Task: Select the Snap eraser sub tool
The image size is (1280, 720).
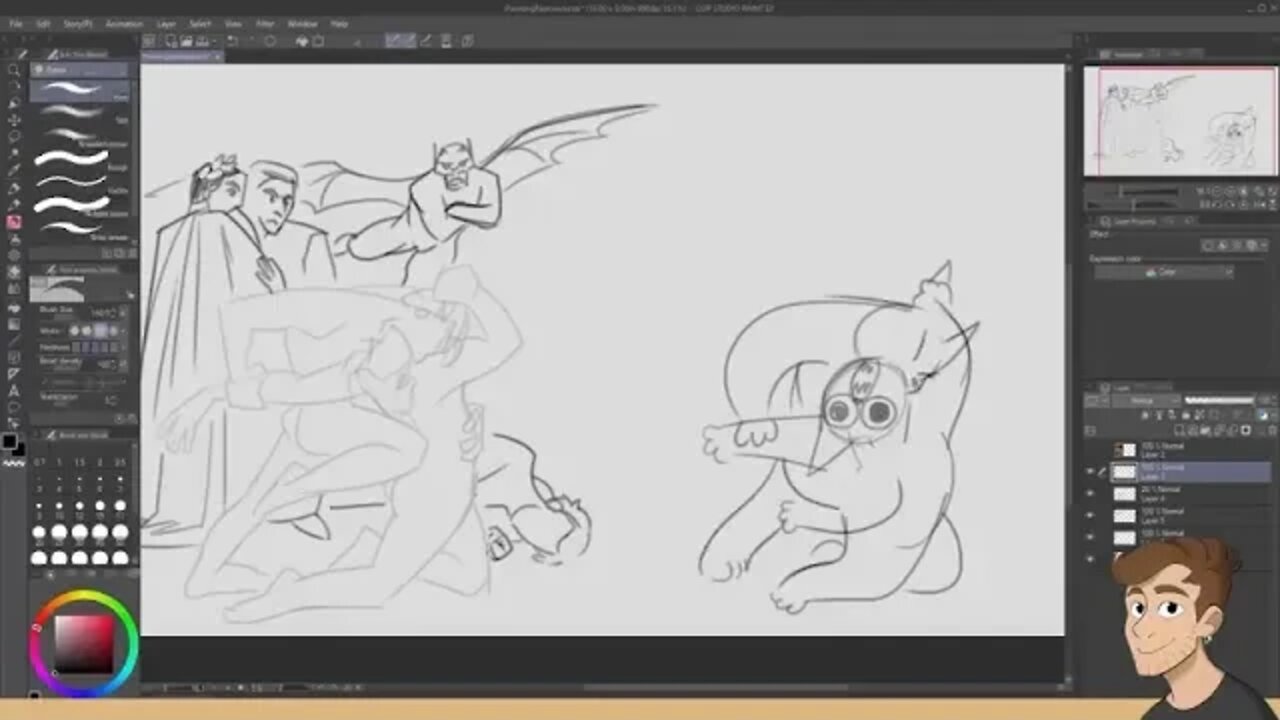Action: (x=80, y=229)
